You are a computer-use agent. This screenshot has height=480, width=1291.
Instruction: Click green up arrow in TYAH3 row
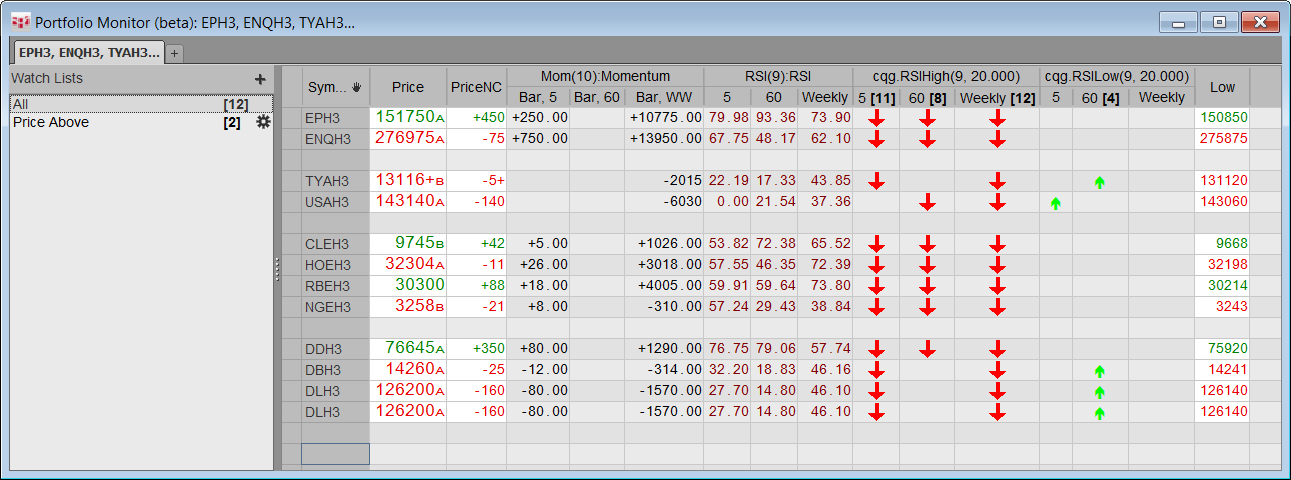[1100, 182]
